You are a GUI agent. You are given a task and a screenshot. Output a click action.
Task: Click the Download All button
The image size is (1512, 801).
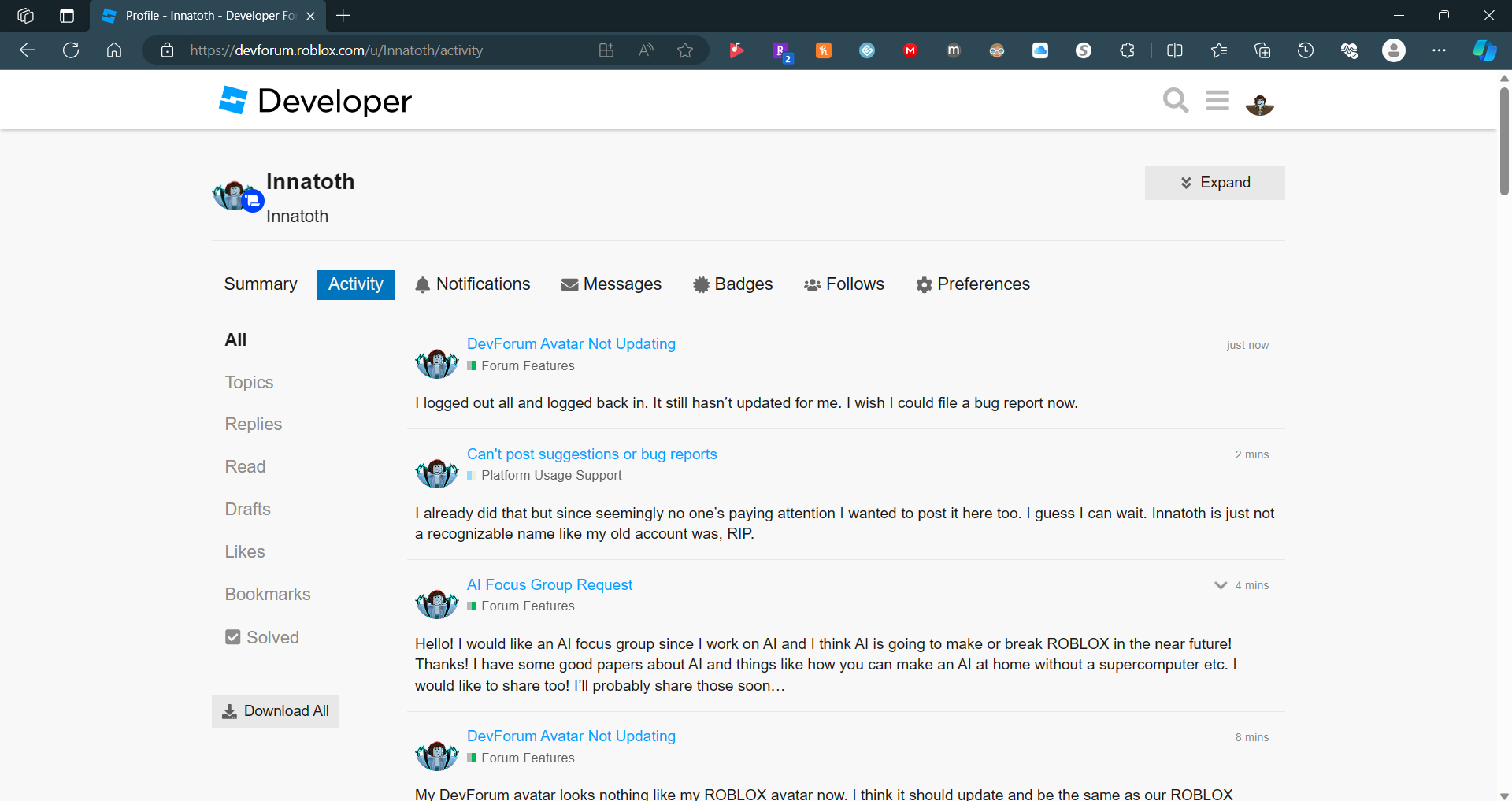[x=275, y=710]
